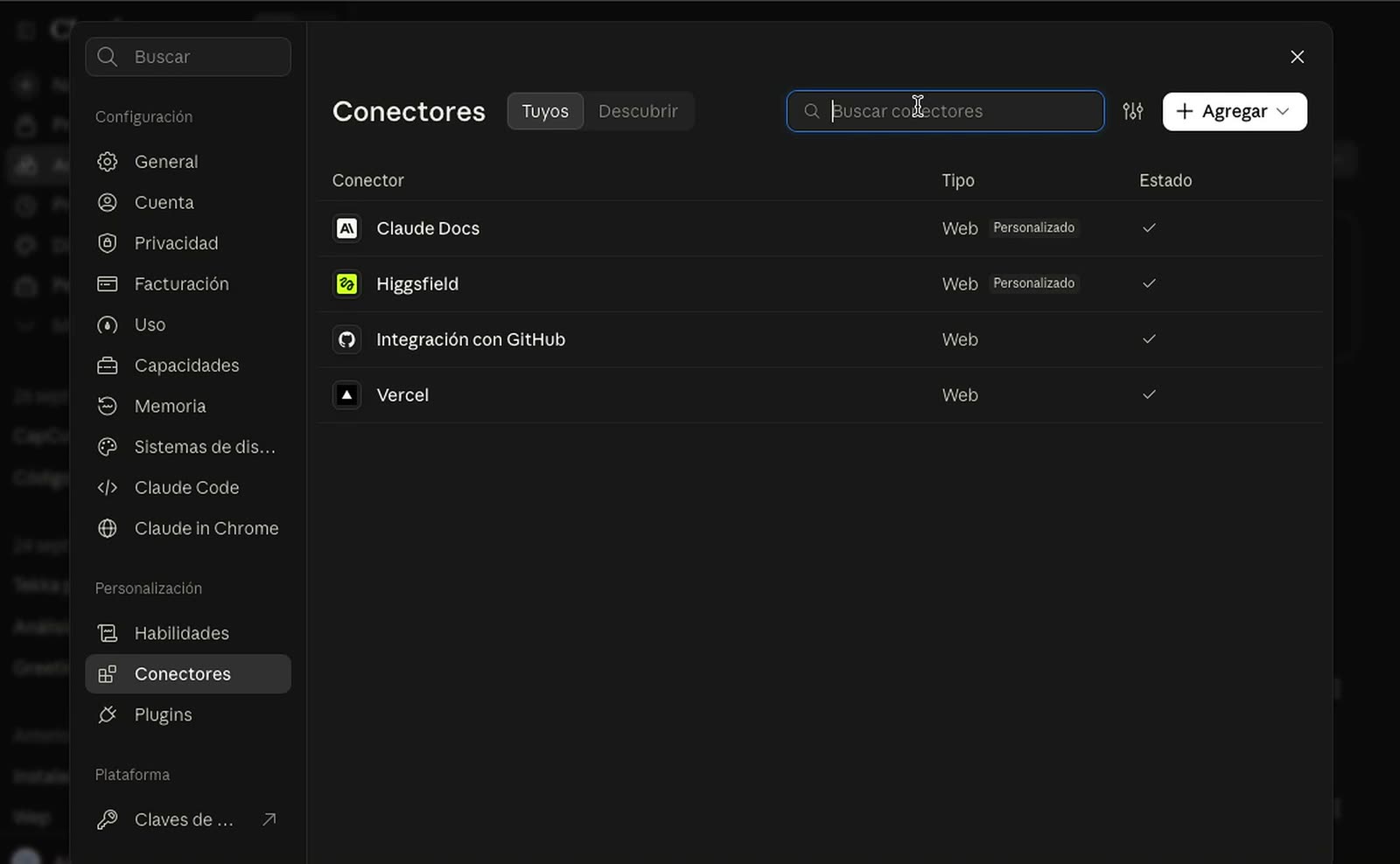Screen dimensions: 1400x864
Task: Click the Higgsfield green logo icon
Action: [346, 284]
